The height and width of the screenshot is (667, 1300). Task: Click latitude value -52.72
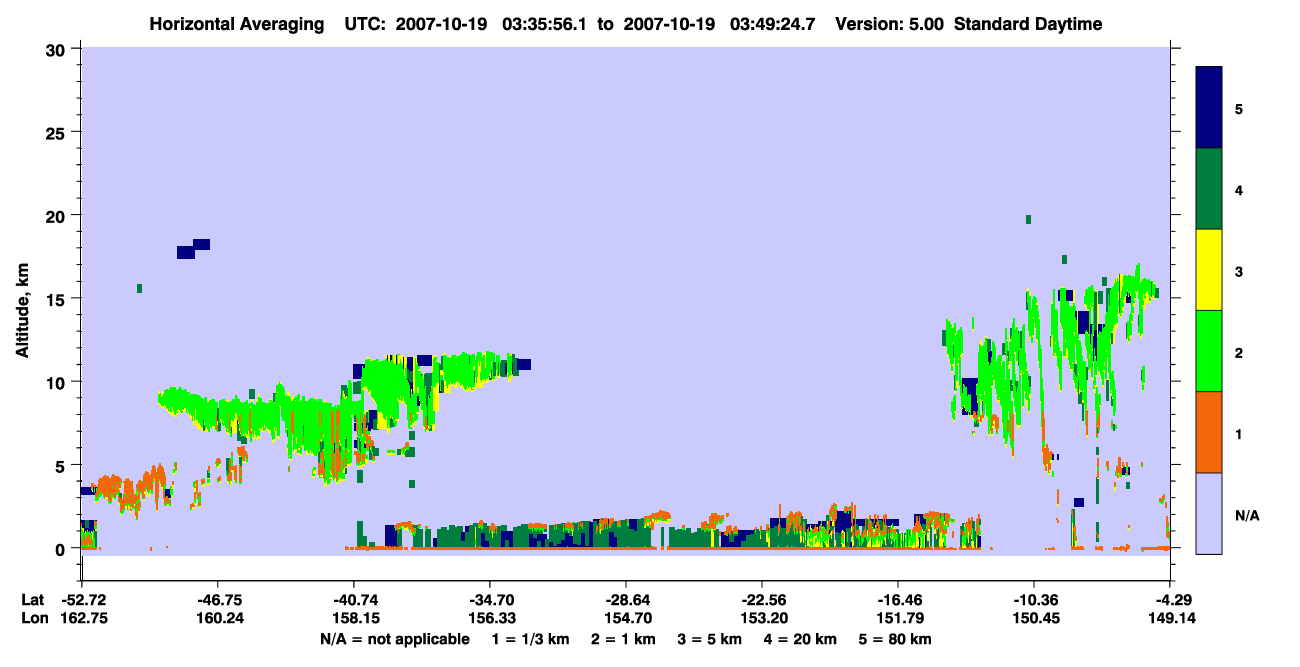click(x=83, y=600)
